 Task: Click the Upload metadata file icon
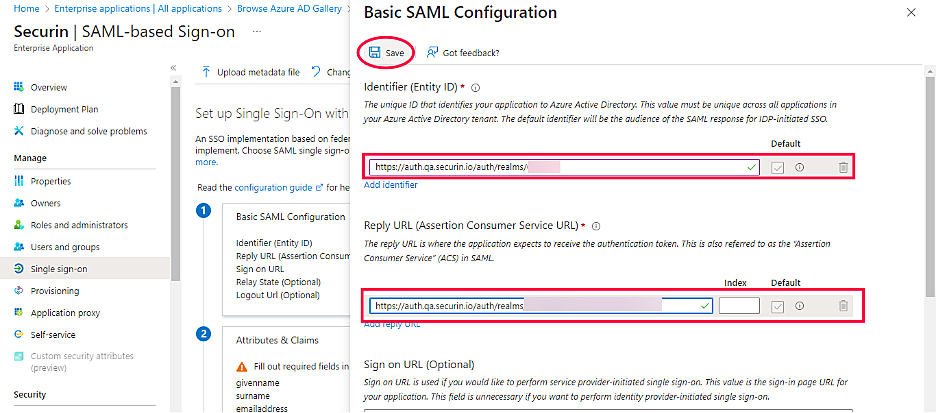coord(206,72)
